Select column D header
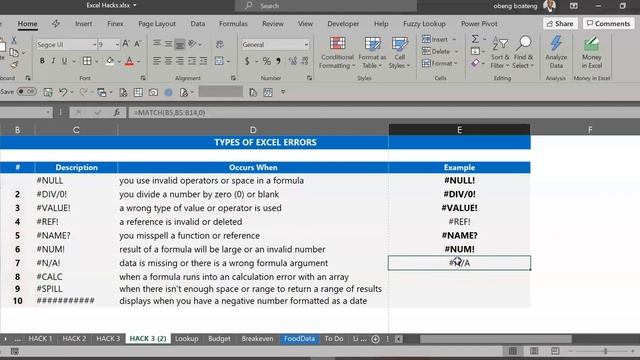Viewport: 640px width, 360px height. click(253, 130)
